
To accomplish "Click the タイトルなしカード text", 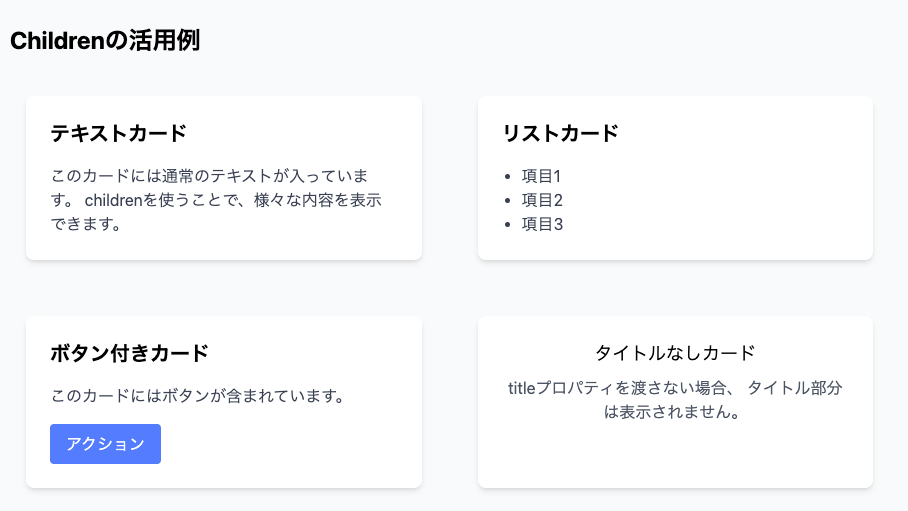I will click(x=675, y=353).
